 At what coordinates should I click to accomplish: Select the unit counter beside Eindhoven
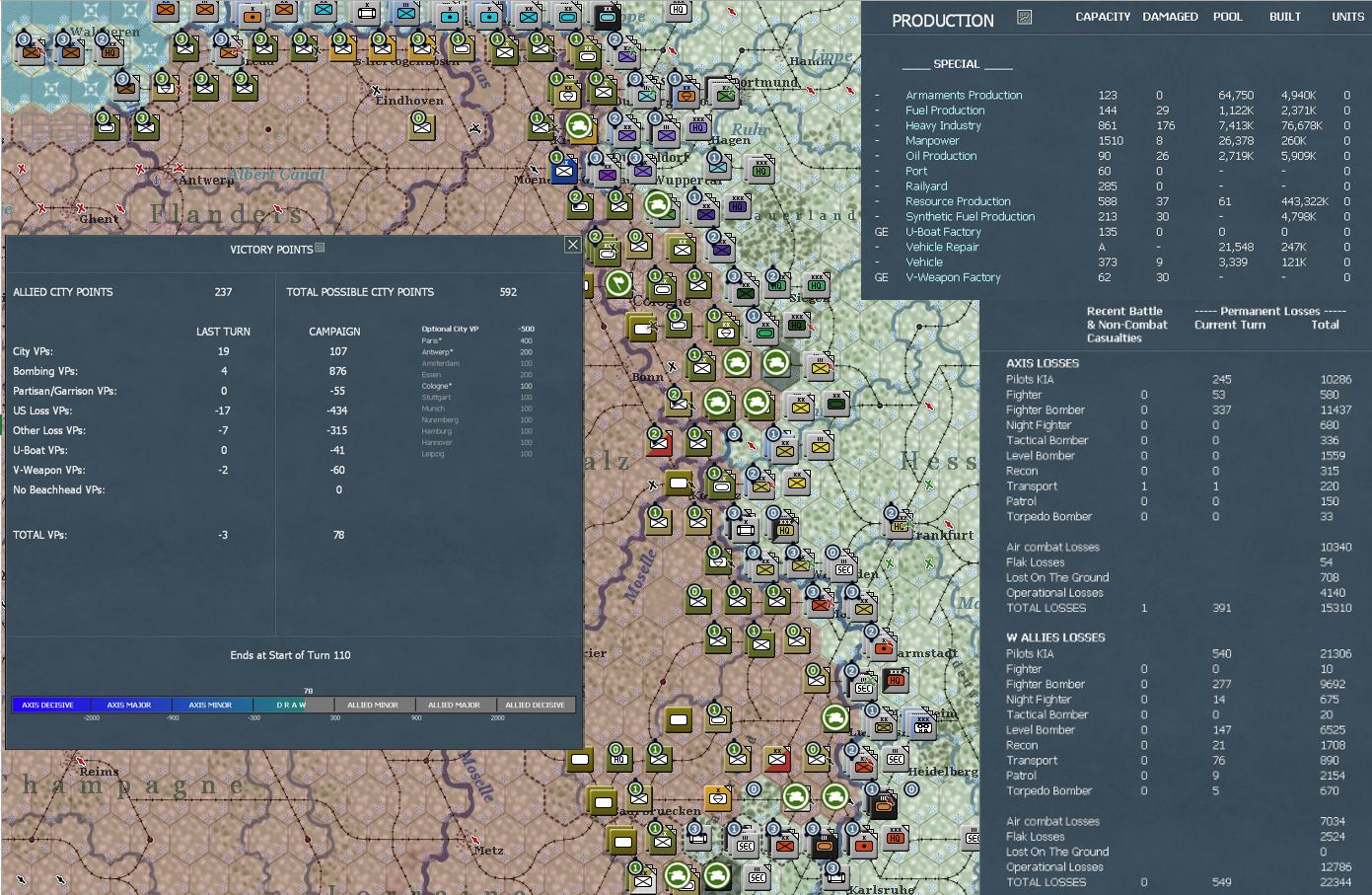(x=422, y=125)
